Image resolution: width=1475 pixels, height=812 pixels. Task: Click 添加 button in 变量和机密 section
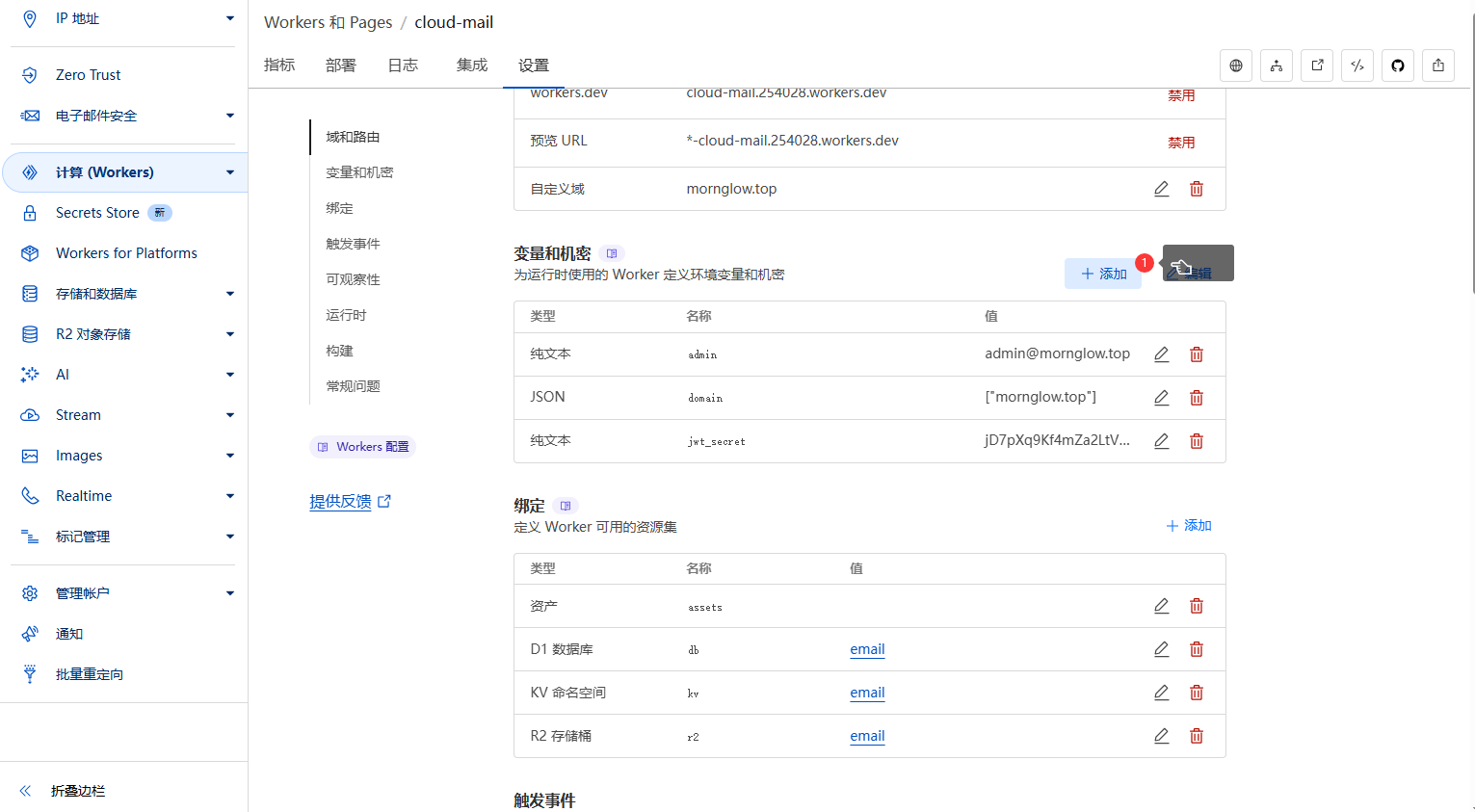pyautogui.click(x=1103, y=274)
